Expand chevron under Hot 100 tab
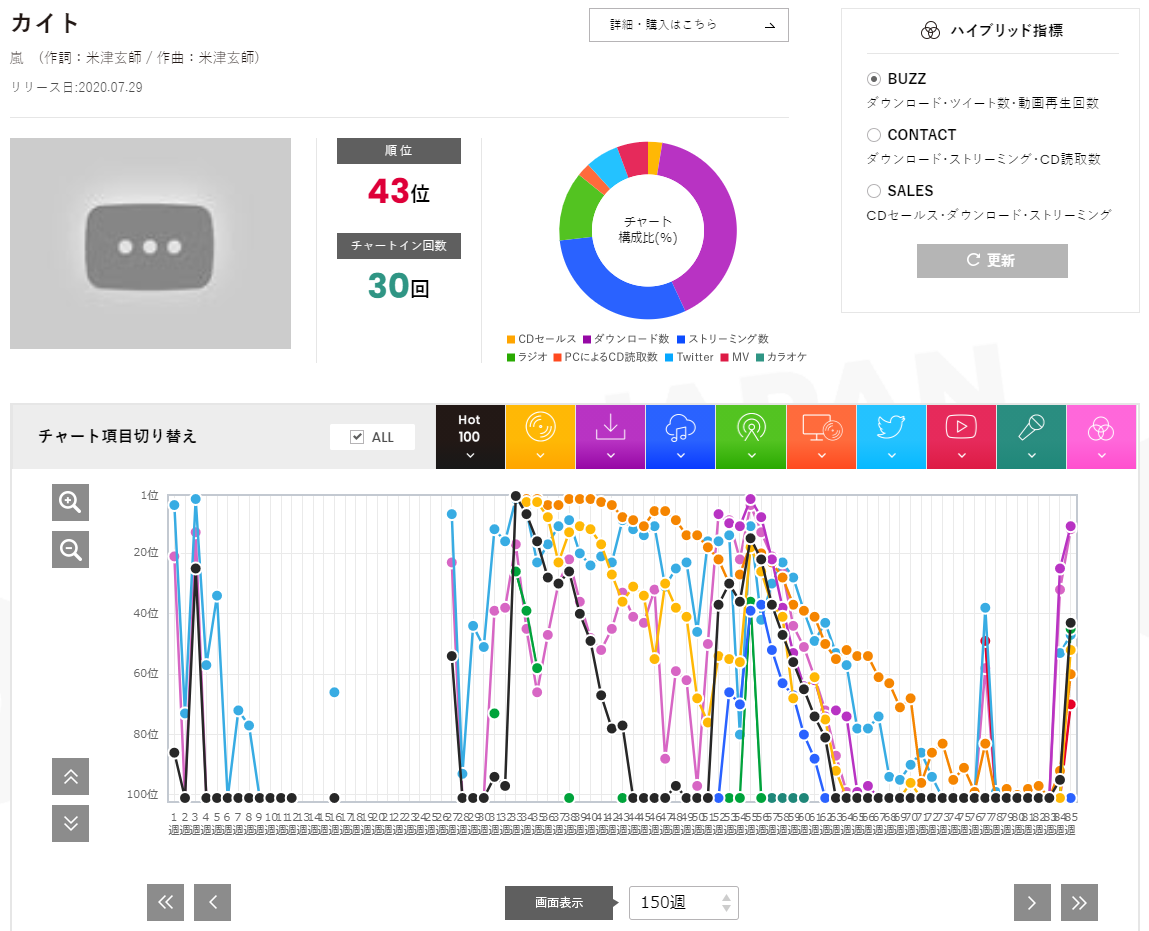This screenshot has height=931, width=1149. click(x=470, y=456)
